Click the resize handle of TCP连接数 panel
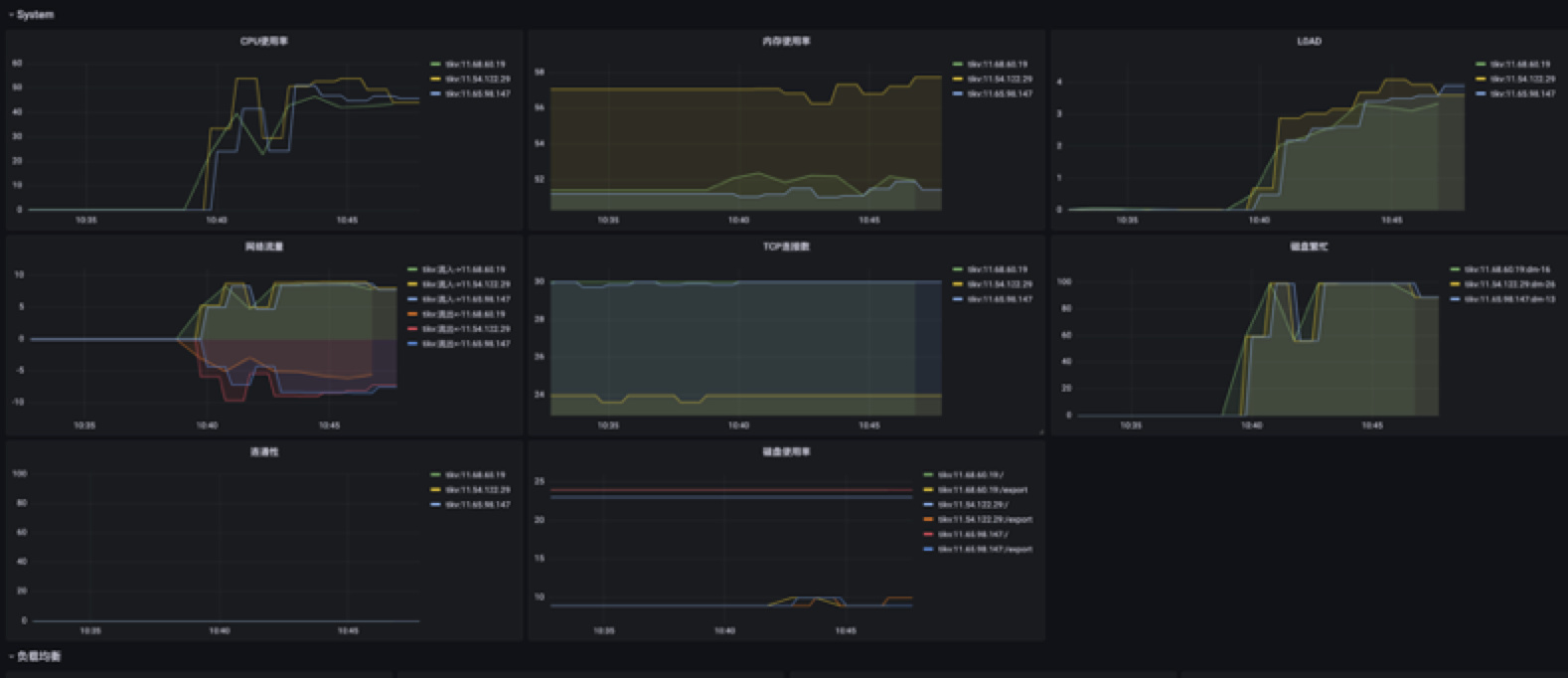The height and width of the screenshot is (678, 1568). point(1040,431)
